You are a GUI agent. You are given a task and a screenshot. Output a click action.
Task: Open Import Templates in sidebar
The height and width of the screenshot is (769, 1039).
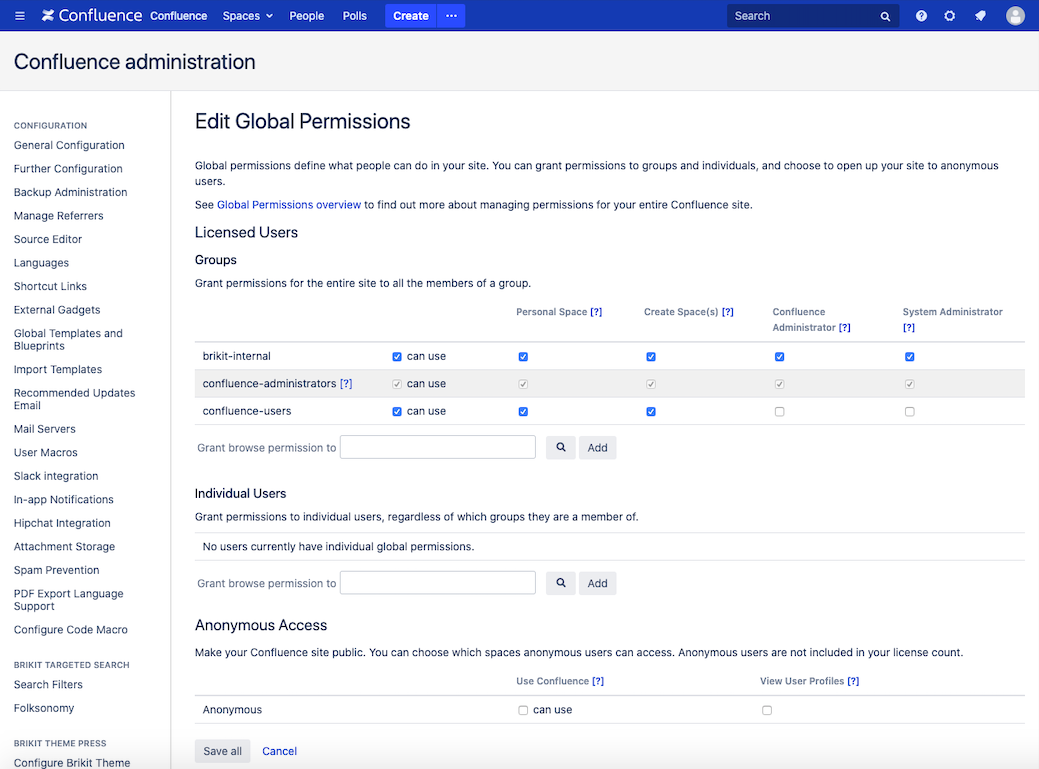coord(58,370)
